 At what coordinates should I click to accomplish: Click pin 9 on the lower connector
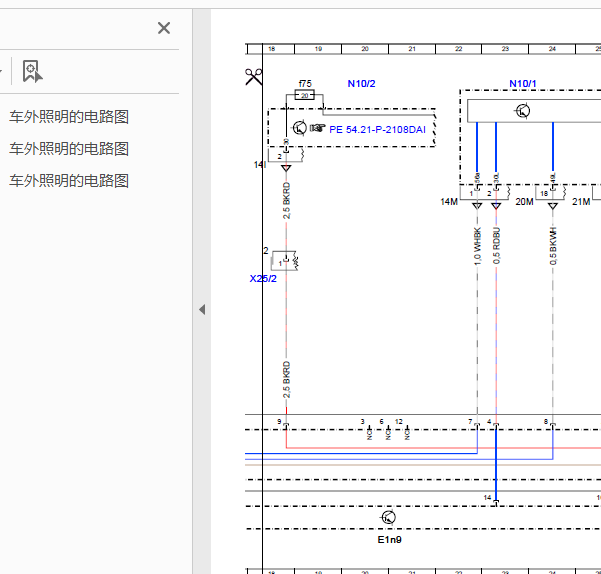pyautogui.click(x=279, y=421)
